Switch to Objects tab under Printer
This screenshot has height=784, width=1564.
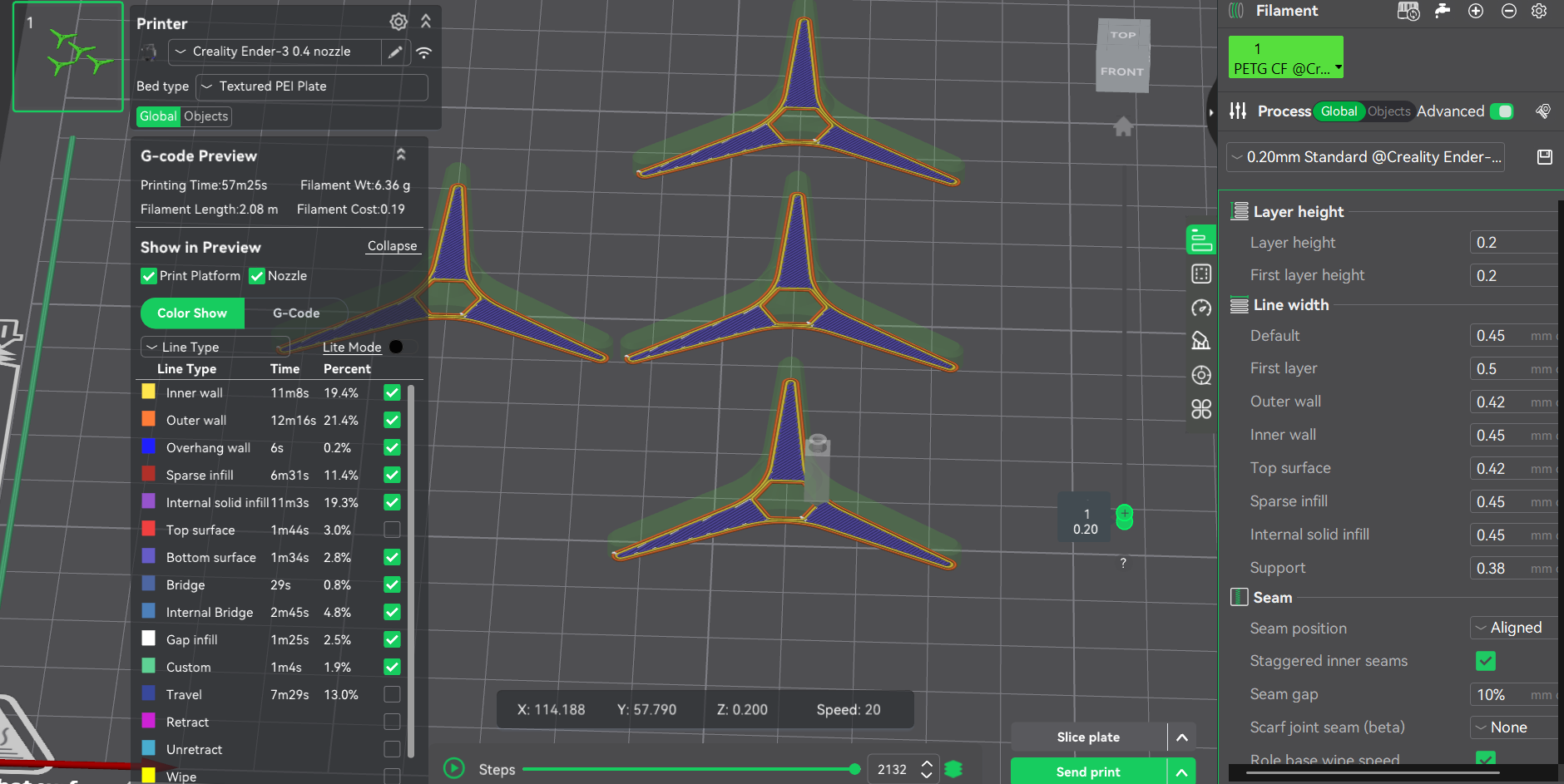coord(205,116)
